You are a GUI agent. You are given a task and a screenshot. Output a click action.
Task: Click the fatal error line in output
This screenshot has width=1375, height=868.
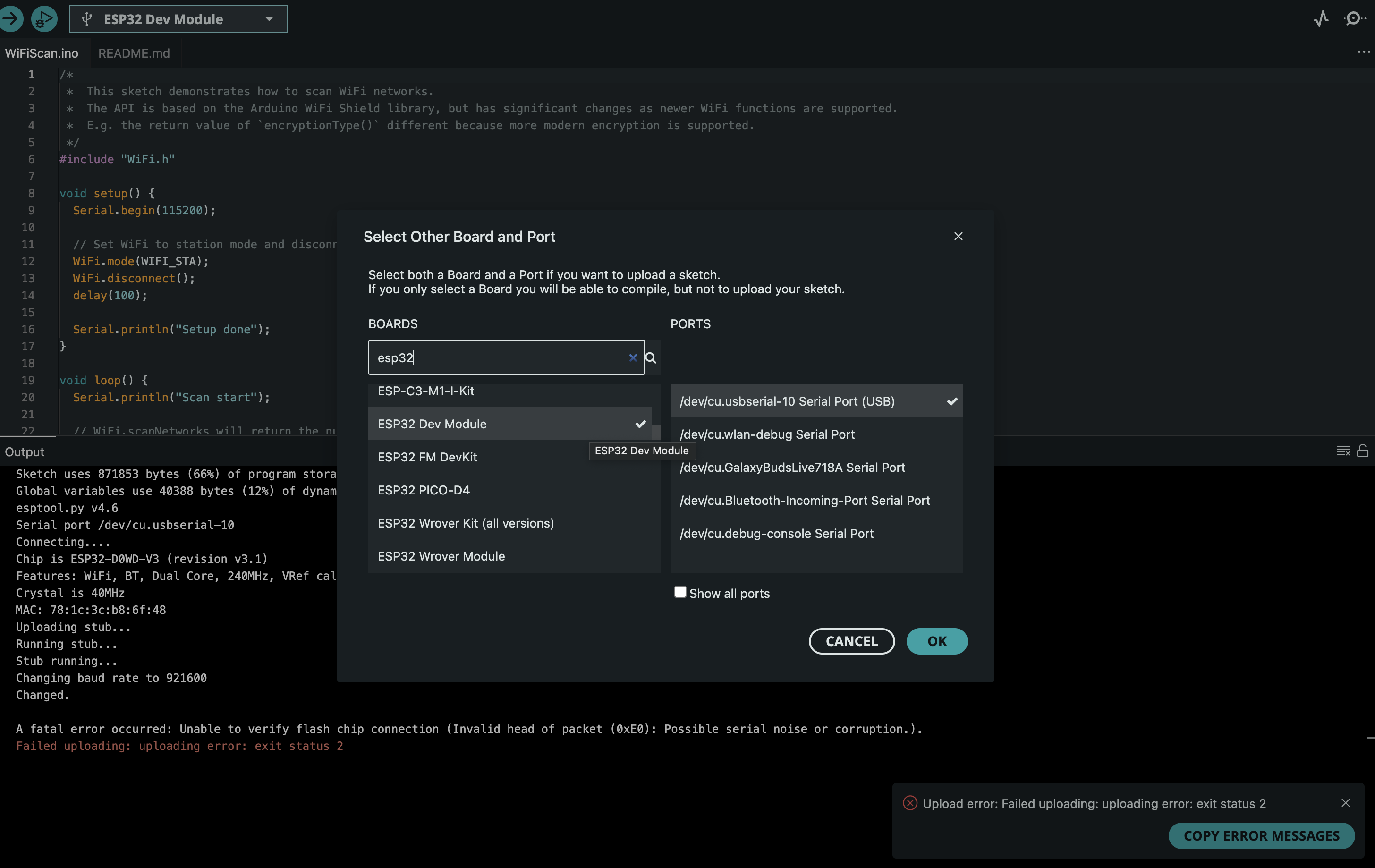(469, 729)
